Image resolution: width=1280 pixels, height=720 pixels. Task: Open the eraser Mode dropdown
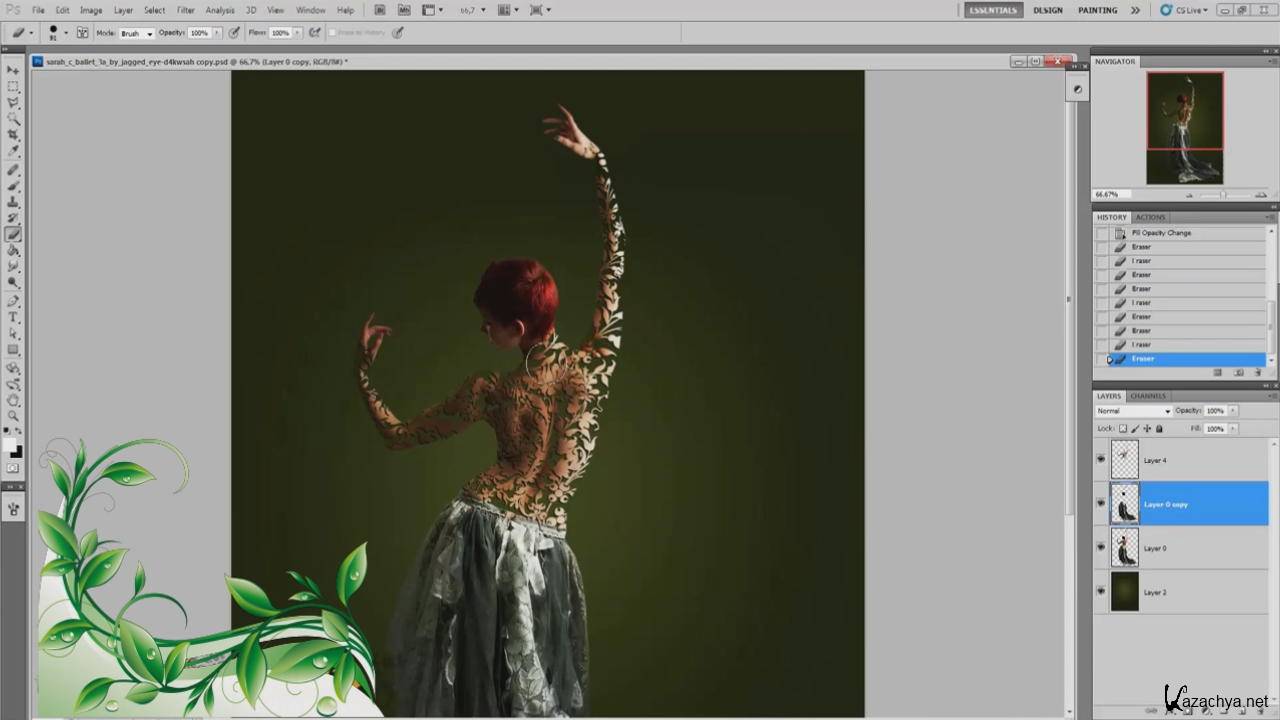pyautogui.click(x=137, y=33)
